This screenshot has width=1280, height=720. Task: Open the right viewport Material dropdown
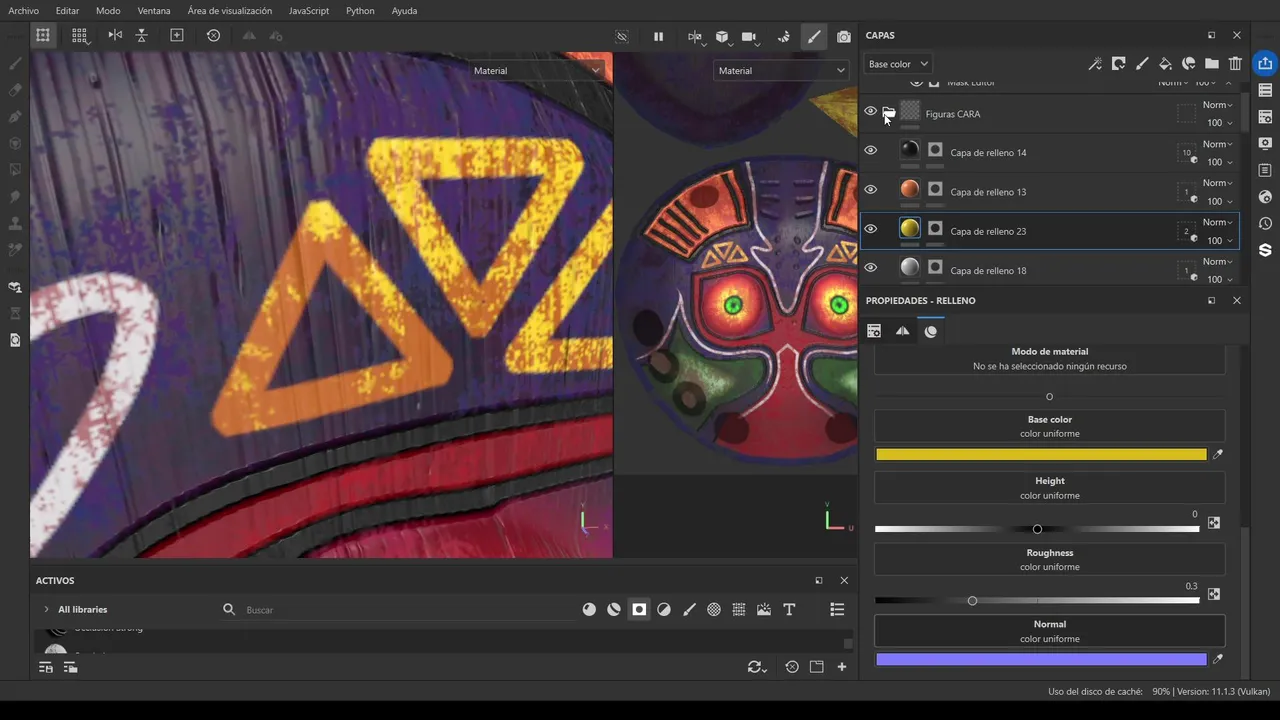pos(781,71)
